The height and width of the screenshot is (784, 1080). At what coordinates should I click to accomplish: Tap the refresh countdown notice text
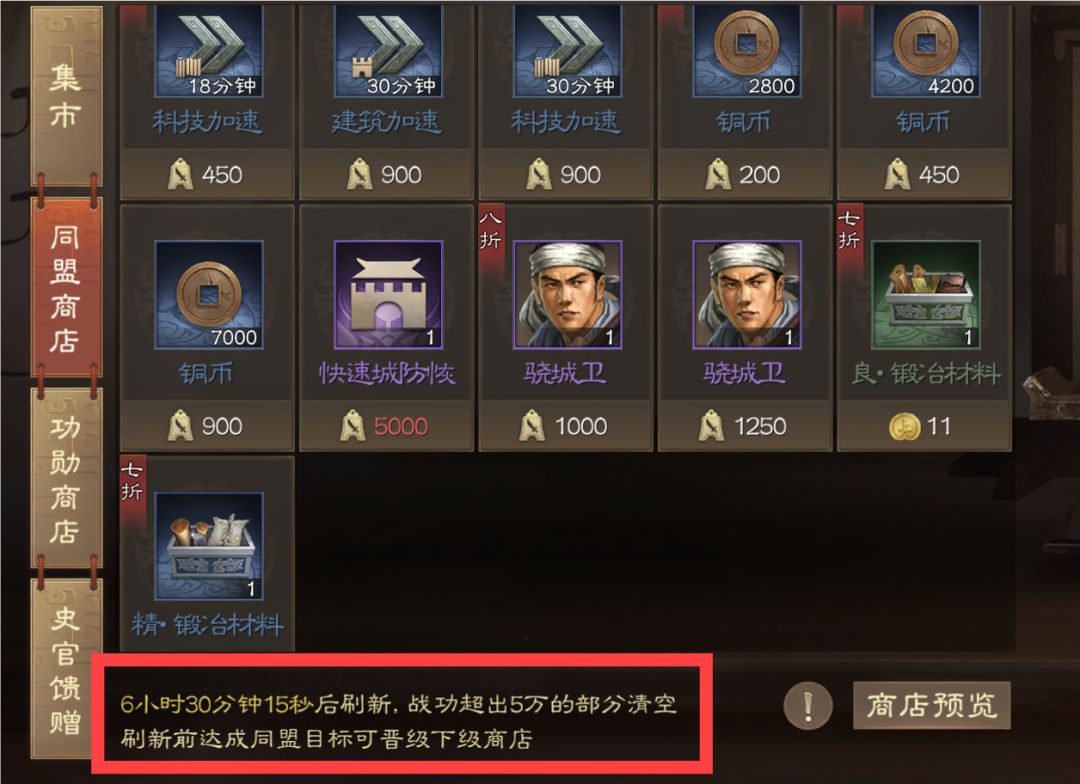[x=399, y=721]
